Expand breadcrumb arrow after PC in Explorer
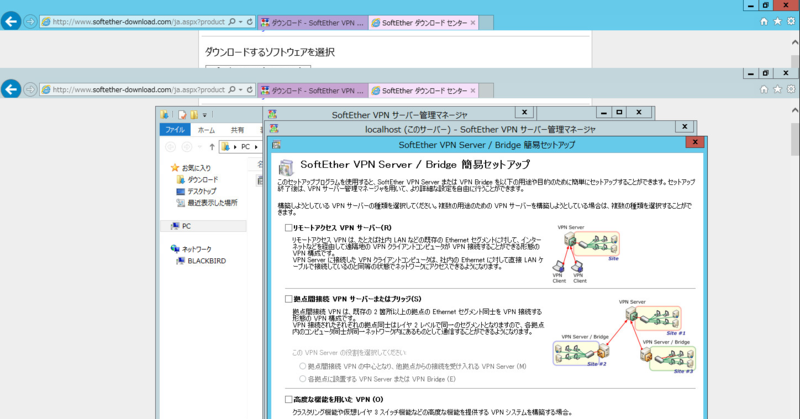Image resolution: width=800 pixels, height=419 pixels. tap(256, 147)
